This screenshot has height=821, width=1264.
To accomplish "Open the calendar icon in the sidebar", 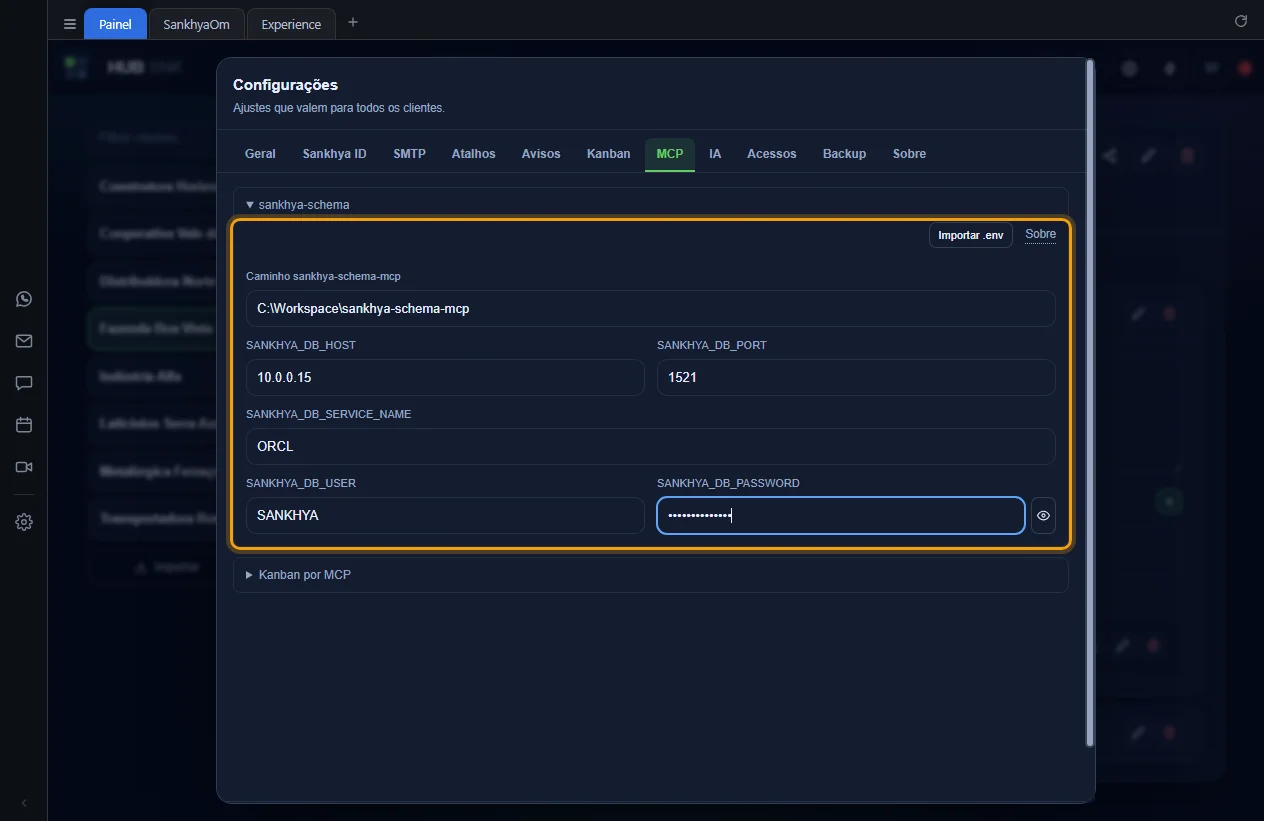I will point(24,425).
